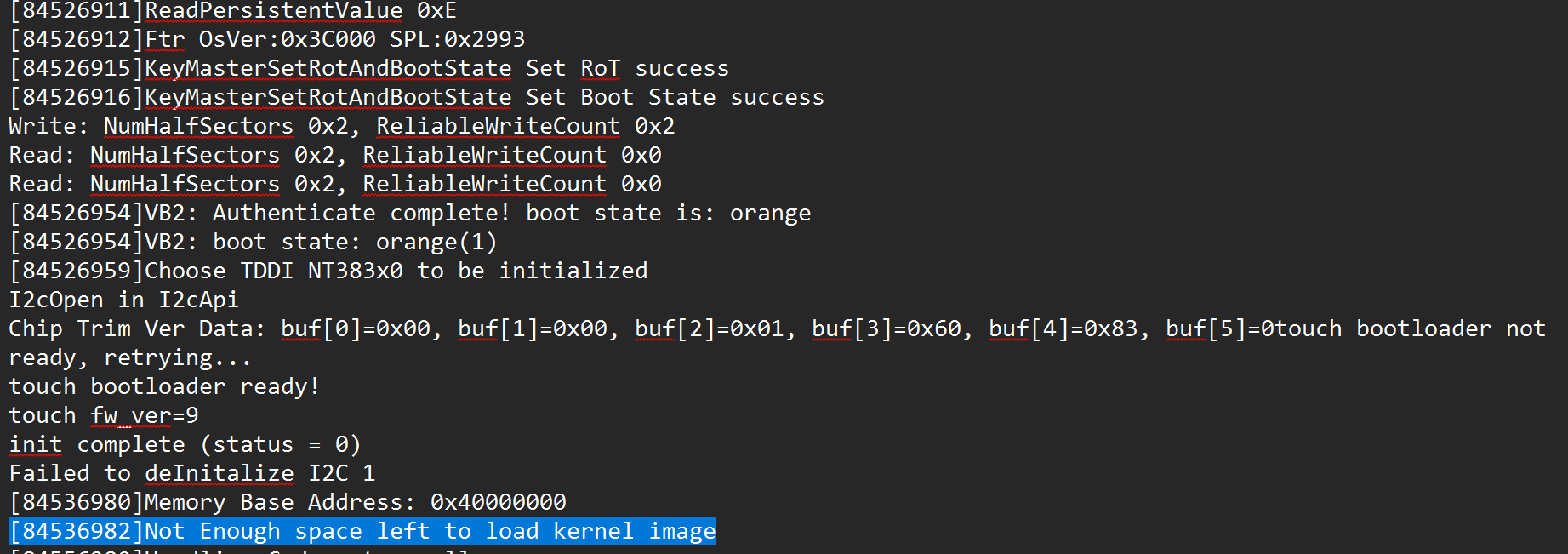
Task: Click 'ReliableWriteCount 0x2' in the Write line
Action: tap(526, 127)
